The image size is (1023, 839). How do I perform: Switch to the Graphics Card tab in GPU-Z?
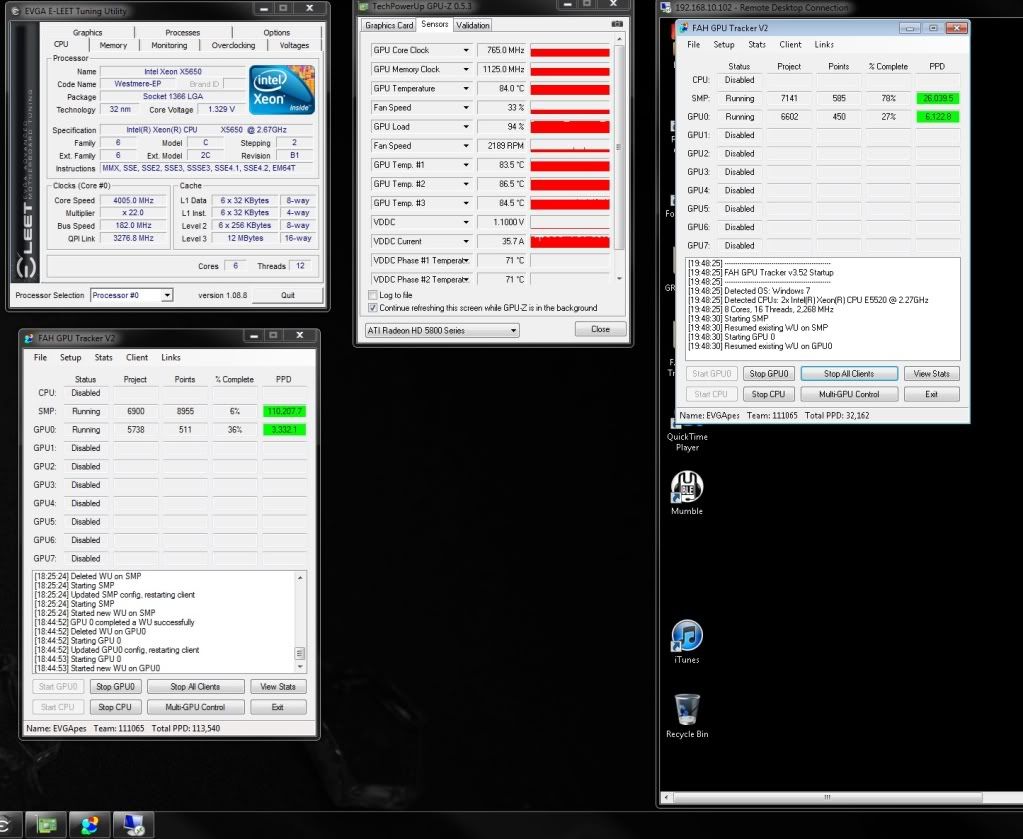click(x=389, y=25)
